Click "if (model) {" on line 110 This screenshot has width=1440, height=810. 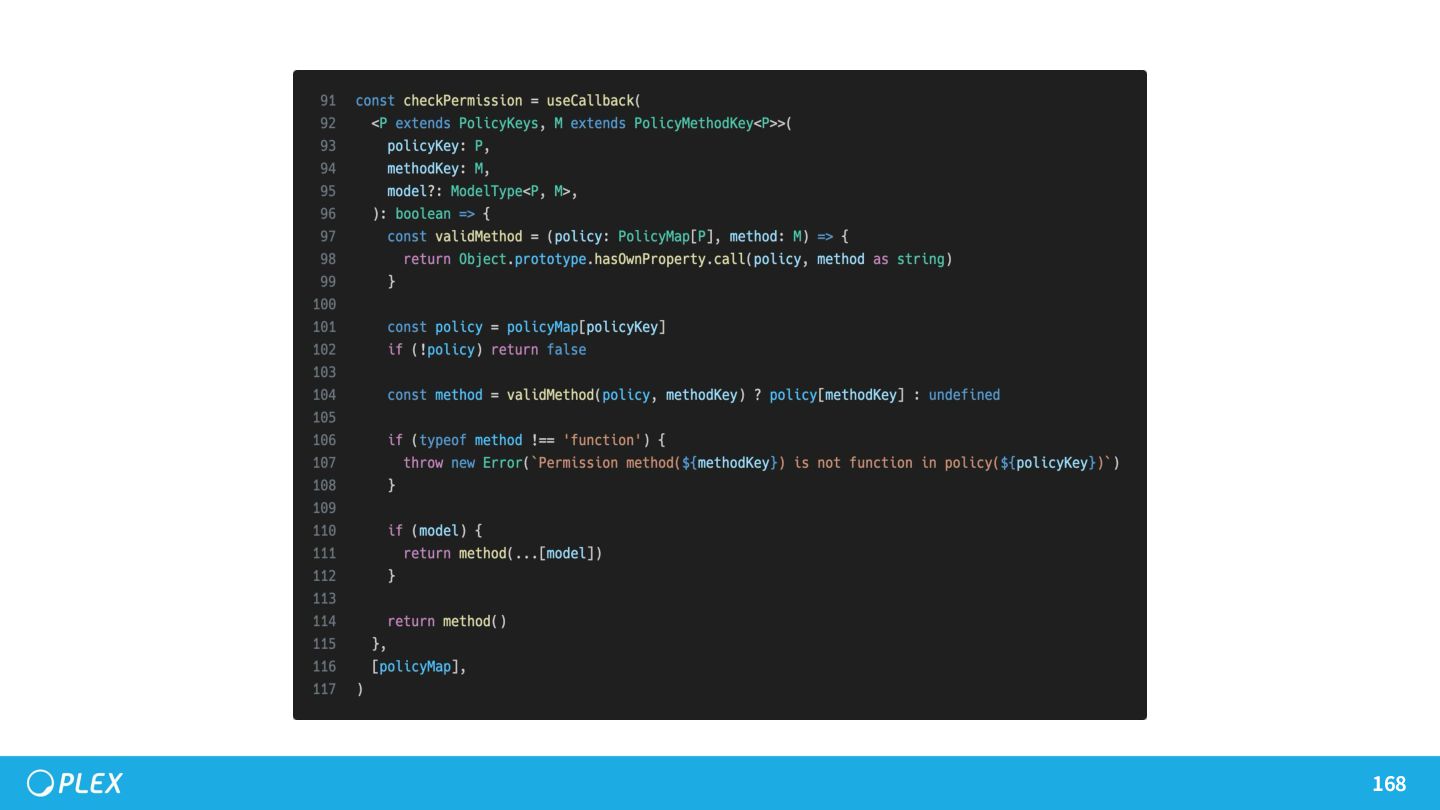coord(435,531)
